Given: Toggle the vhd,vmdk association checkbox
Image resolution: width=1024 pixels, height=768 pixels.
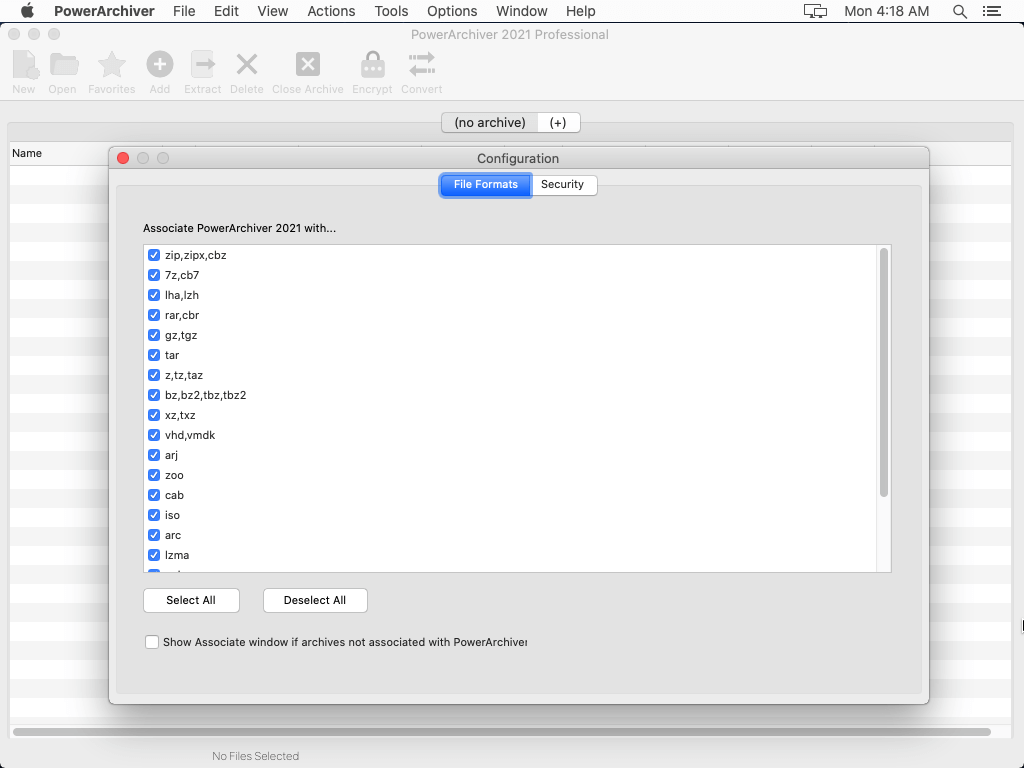Looking at the screenshot, I should pos(154,435).
